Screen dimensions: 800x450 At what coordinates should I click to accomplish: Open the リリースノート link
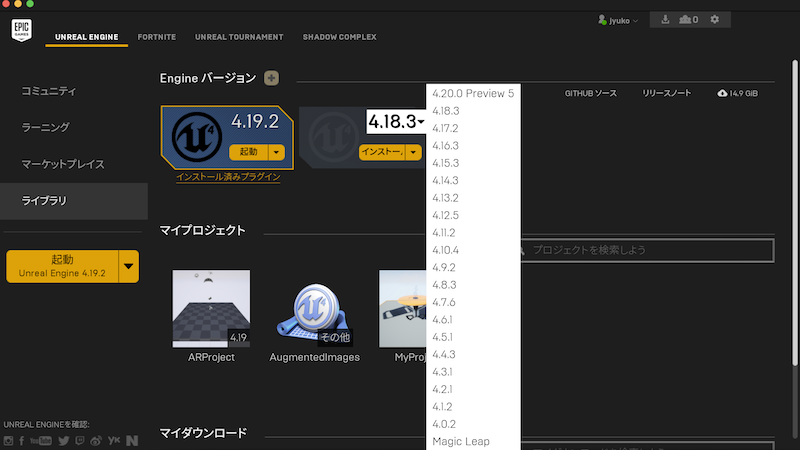[x=666, y=93]
